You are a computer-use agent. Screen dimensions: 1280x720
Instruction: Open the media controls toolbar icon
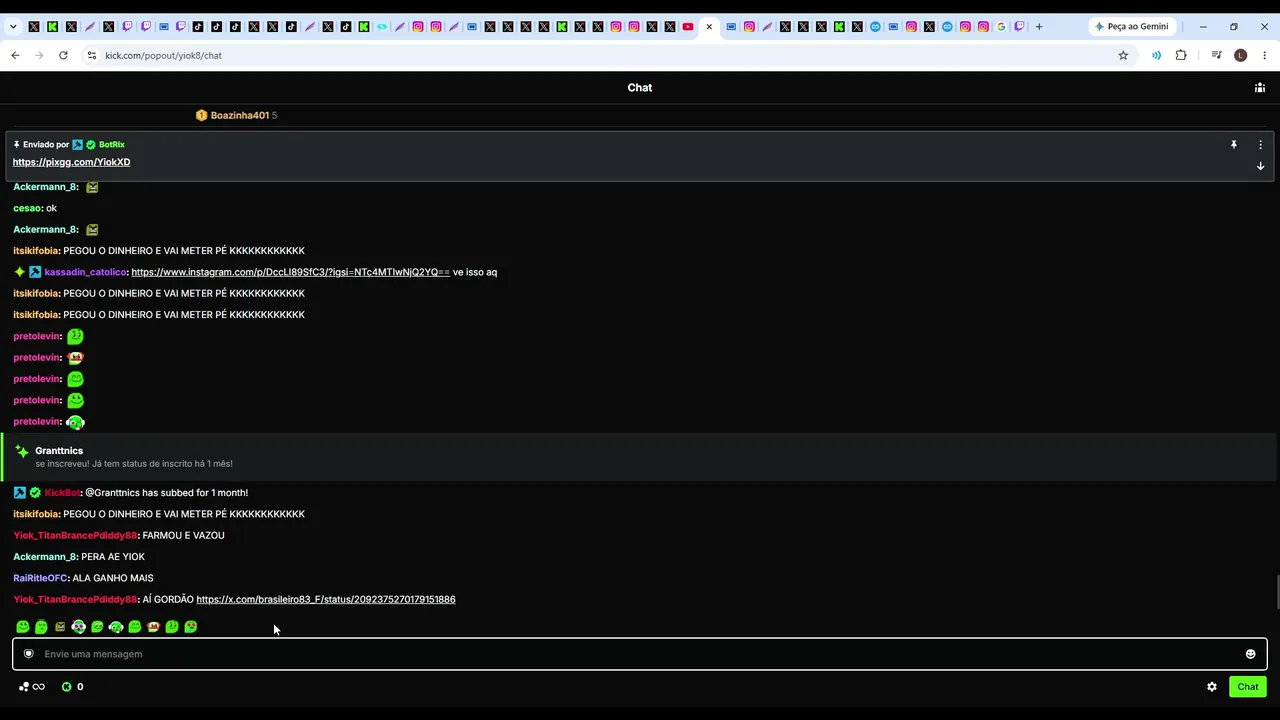1216,55
